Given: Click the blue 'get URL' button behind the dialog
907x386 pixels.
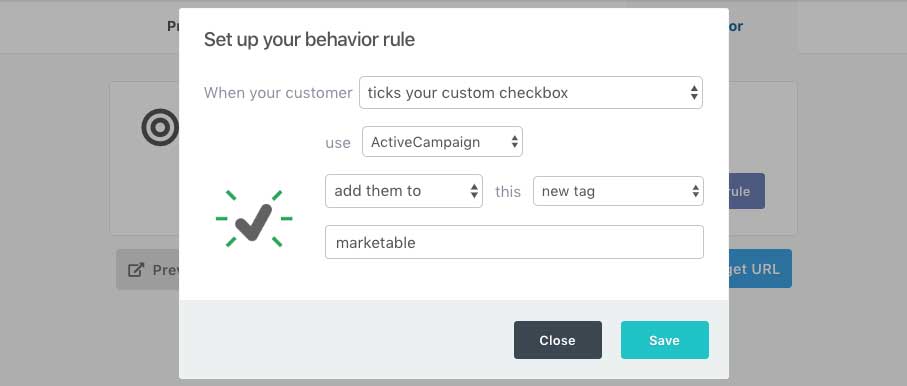Looking at the screenshot, I should tap(760, 269).
